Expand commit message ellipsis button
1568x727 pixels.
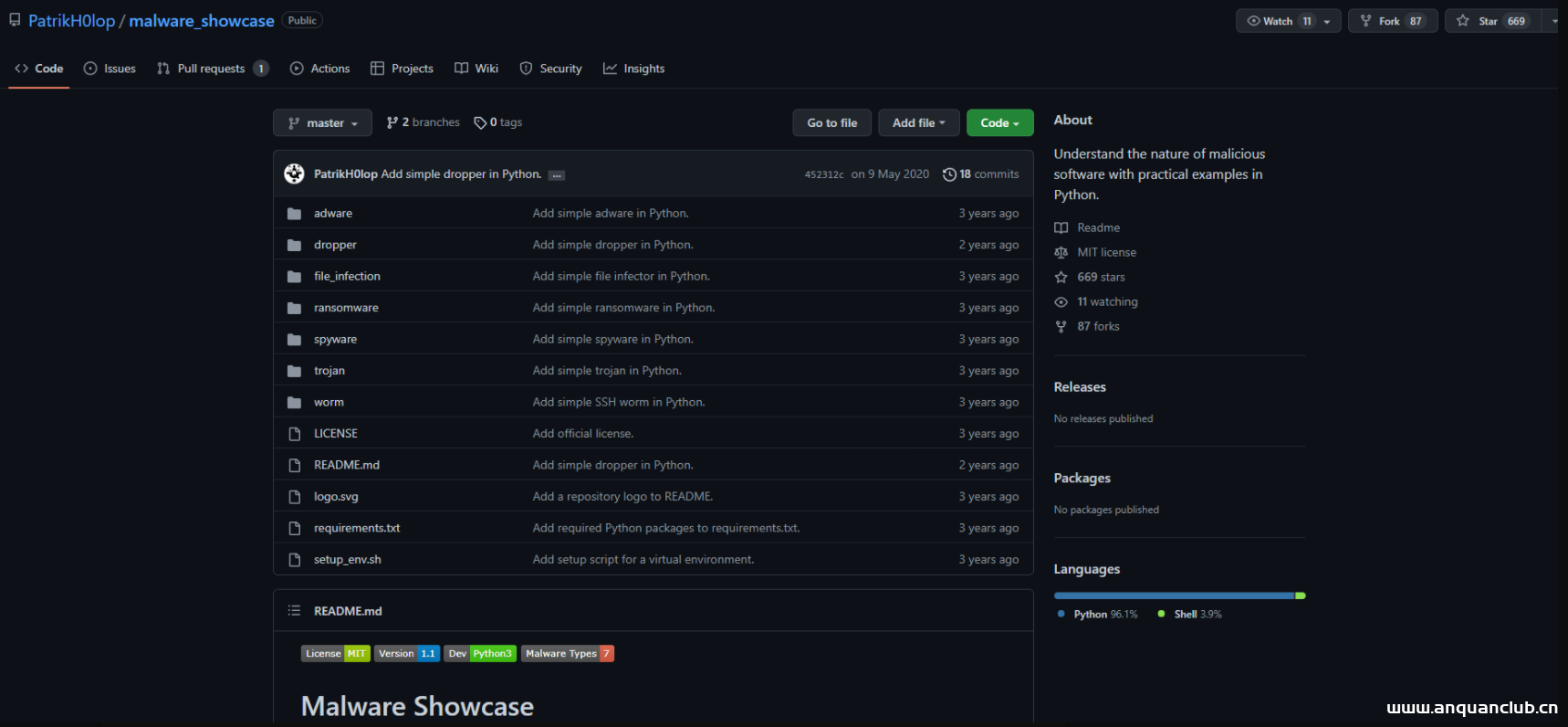556,175
